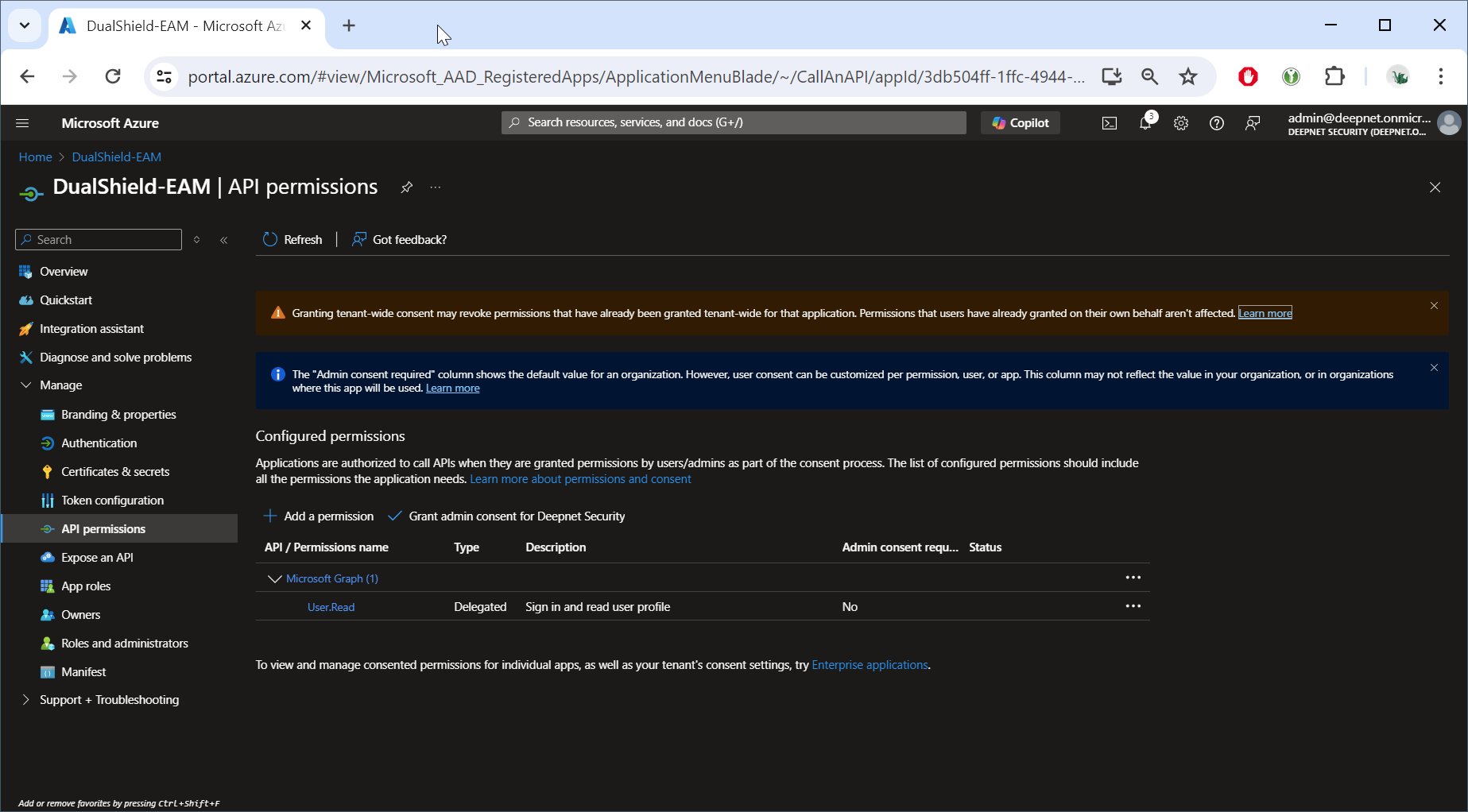Collapse the Microsoft Graph permissions group
This screenshot has width=1468, height=812.
click(x=274, y=578)
